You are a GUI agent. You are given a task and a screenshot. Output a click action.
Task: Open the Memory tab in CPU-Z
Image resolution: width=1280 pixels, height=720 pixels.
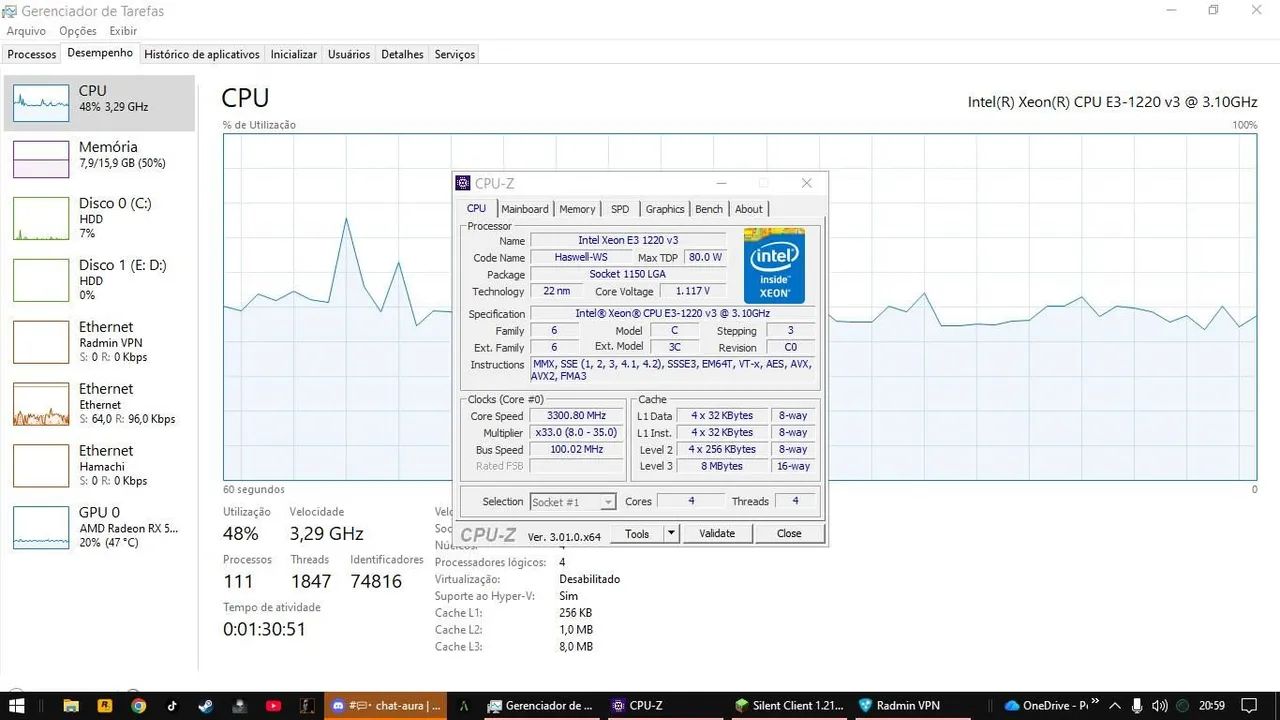(x=577, y=209)
